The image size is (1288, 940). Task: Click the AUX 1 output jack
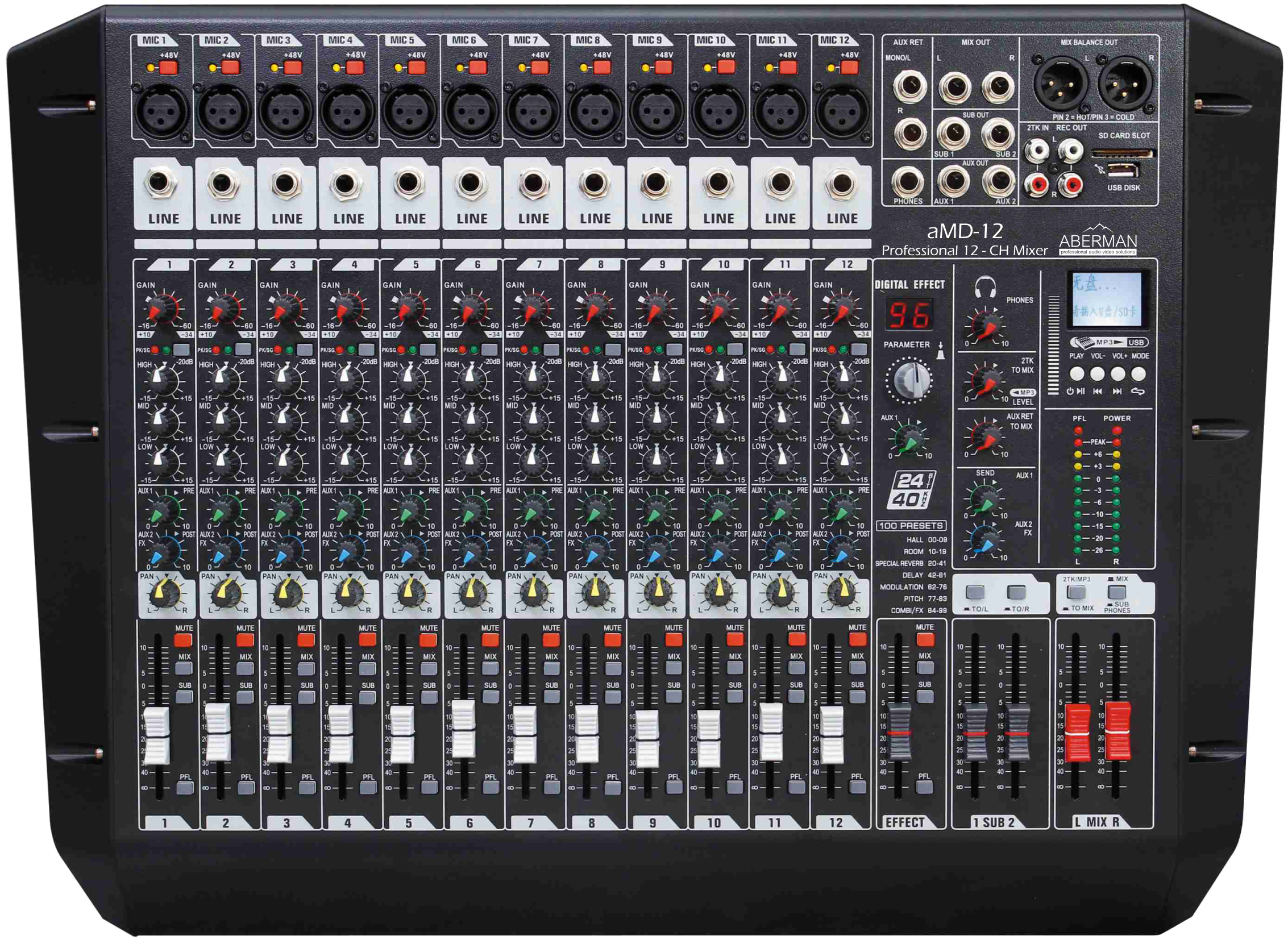953,181
